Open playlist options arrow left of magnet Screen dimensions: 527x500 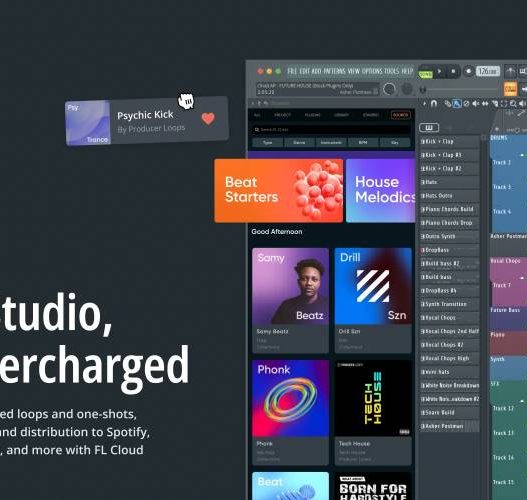[x=424, y=103]
